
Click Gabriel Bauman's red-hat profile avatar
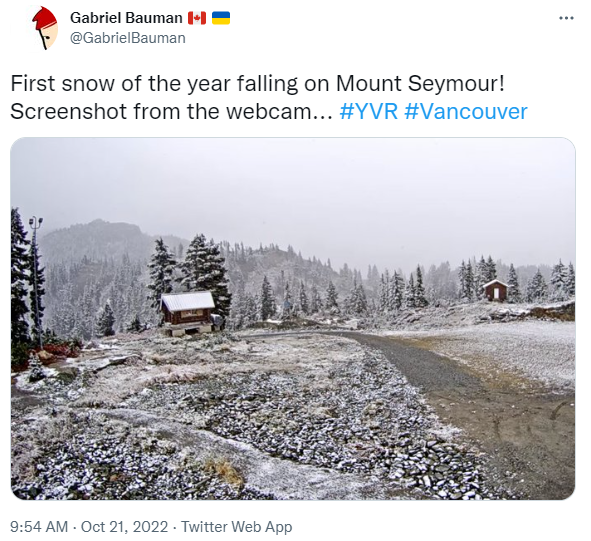44,28
